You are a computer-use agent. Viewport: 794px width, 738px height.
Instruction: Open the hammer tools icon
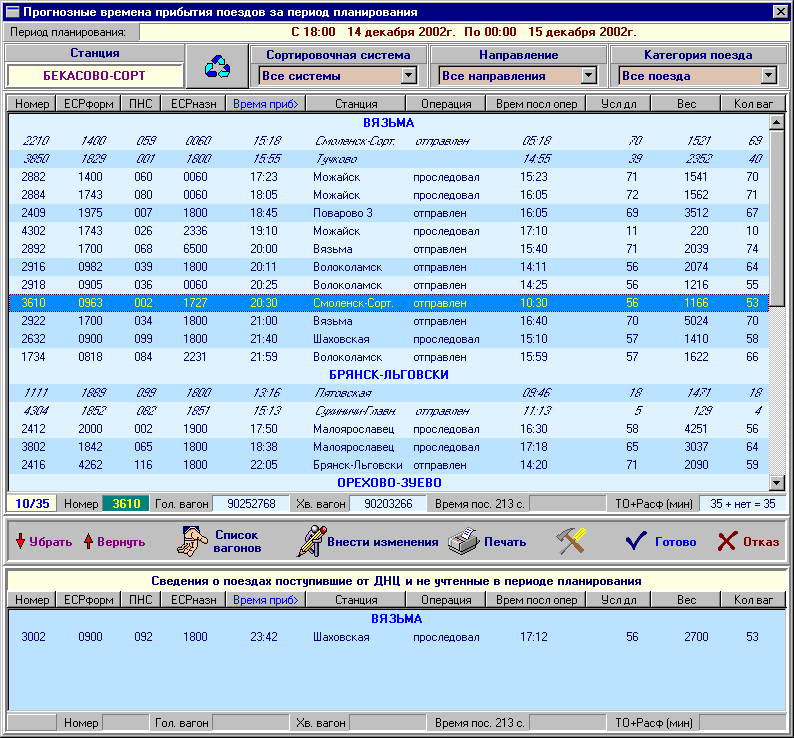pos(571,541)
